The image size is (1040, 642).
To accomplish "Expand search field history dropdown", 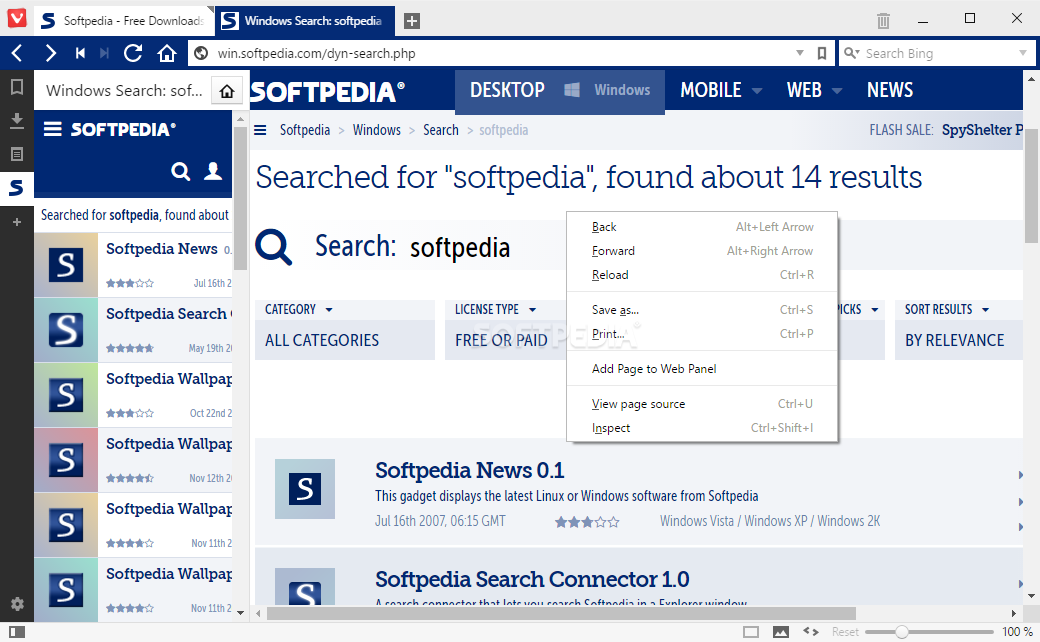I will 1023,53.
